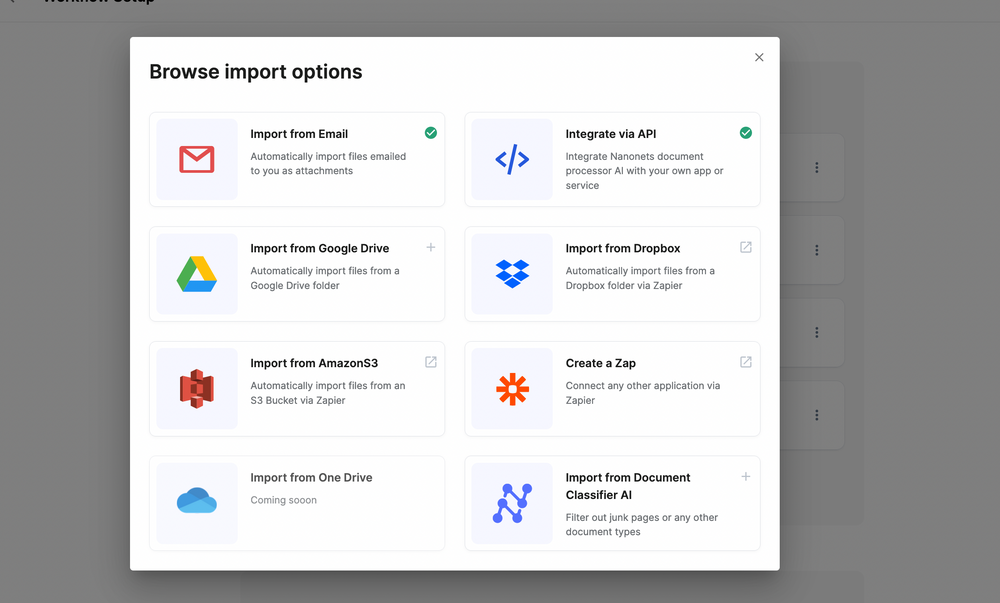1000x603 pixels.
Task: Select the OneDrive cloud icon
Action: 196,502
